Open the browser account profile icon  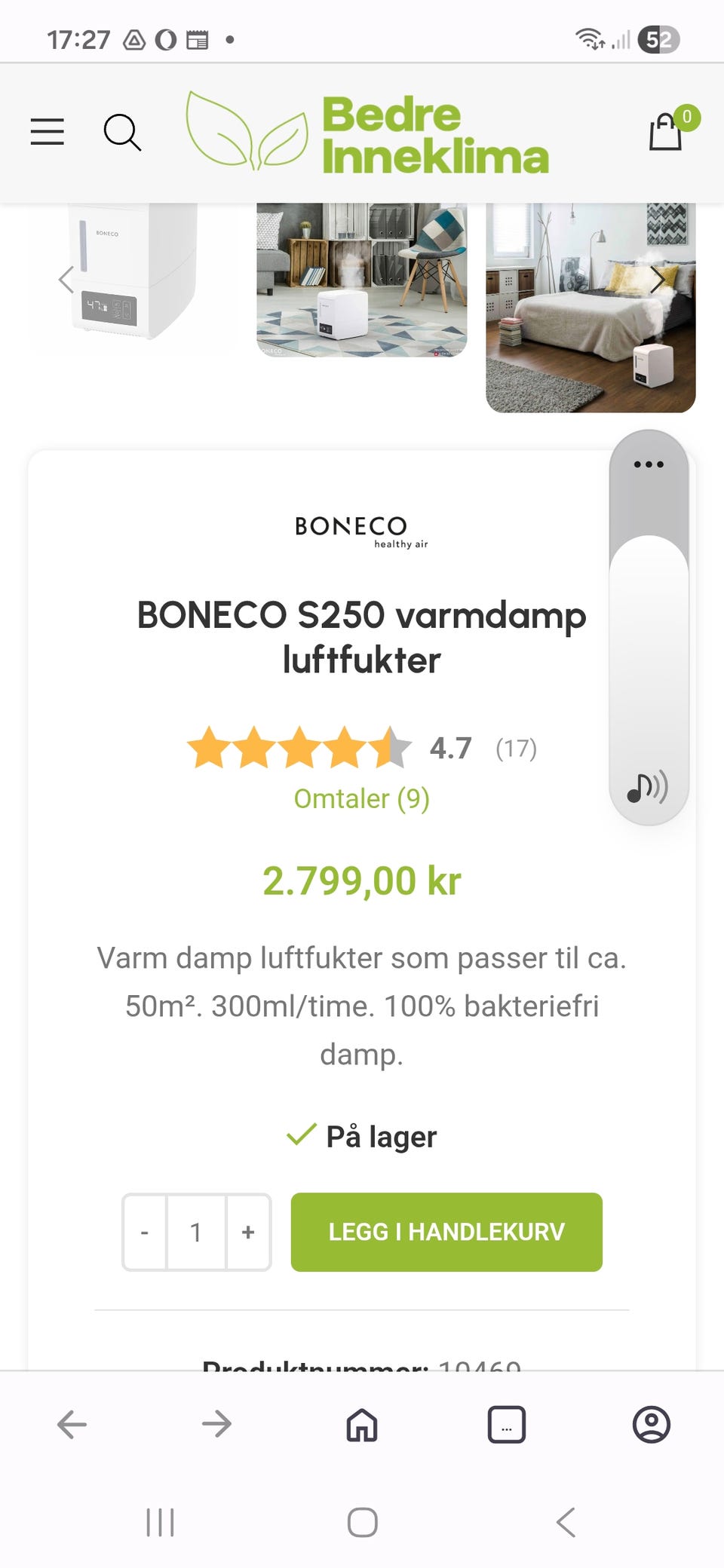pyautogui.click(x=652, y=1425)
